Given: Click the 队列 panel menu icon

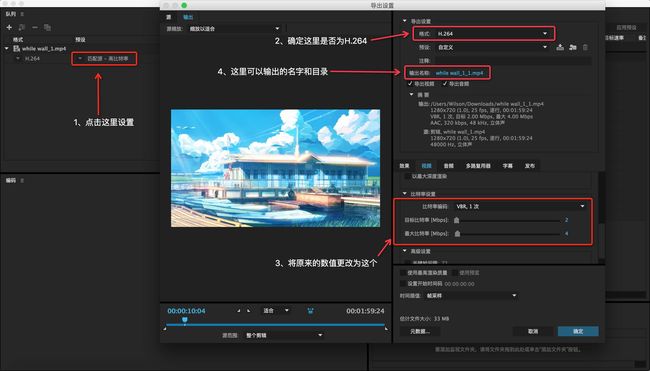Looking at the screenshot, I should click(22, 14).
